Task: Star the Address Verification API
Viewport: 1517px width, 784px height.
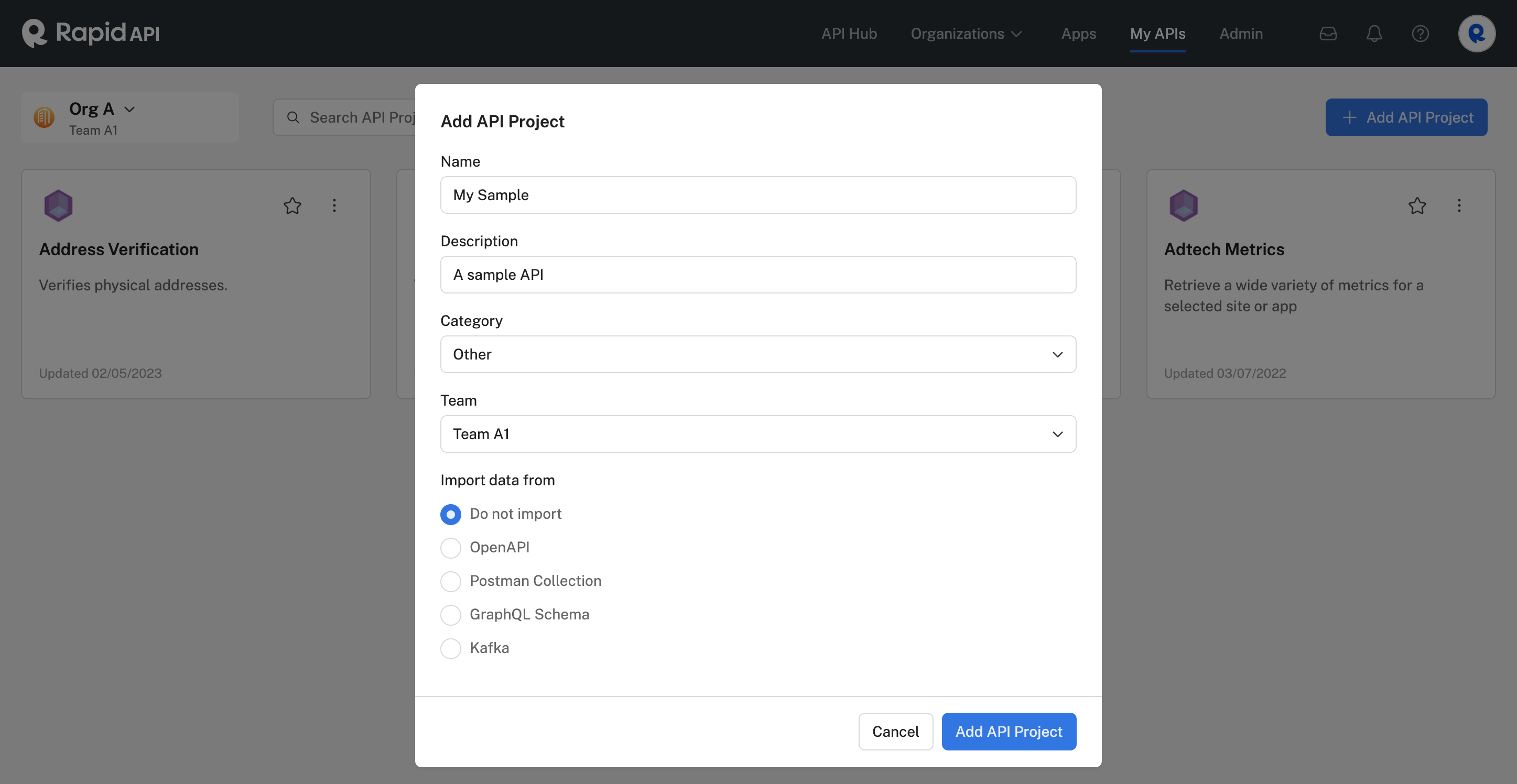Action: click(x=292, y=205)
